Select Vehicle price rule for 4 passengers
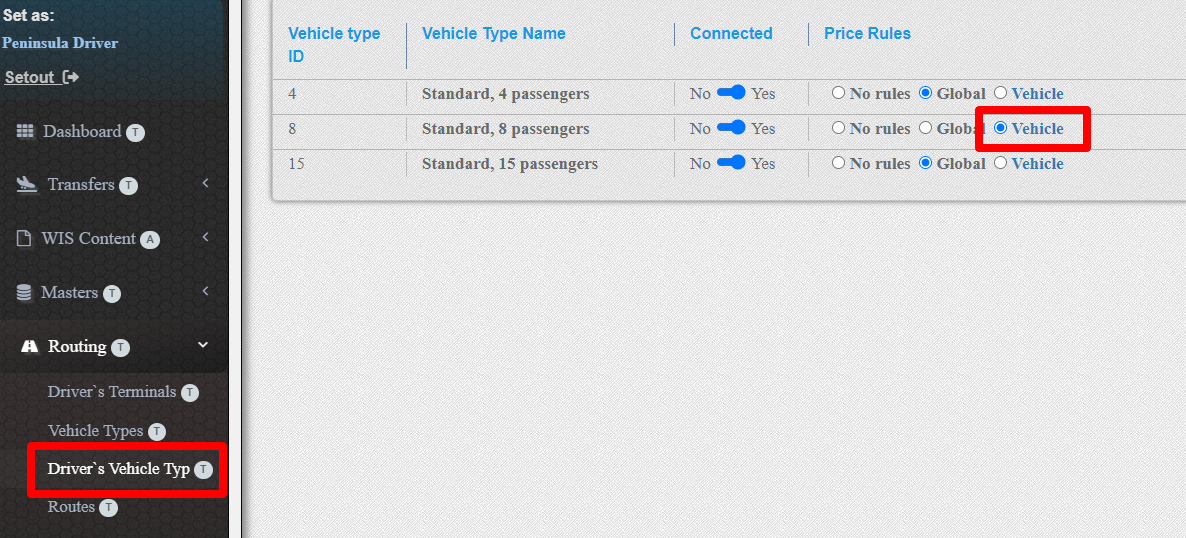The image size is (1186, 538). (x=1000, y=93)
